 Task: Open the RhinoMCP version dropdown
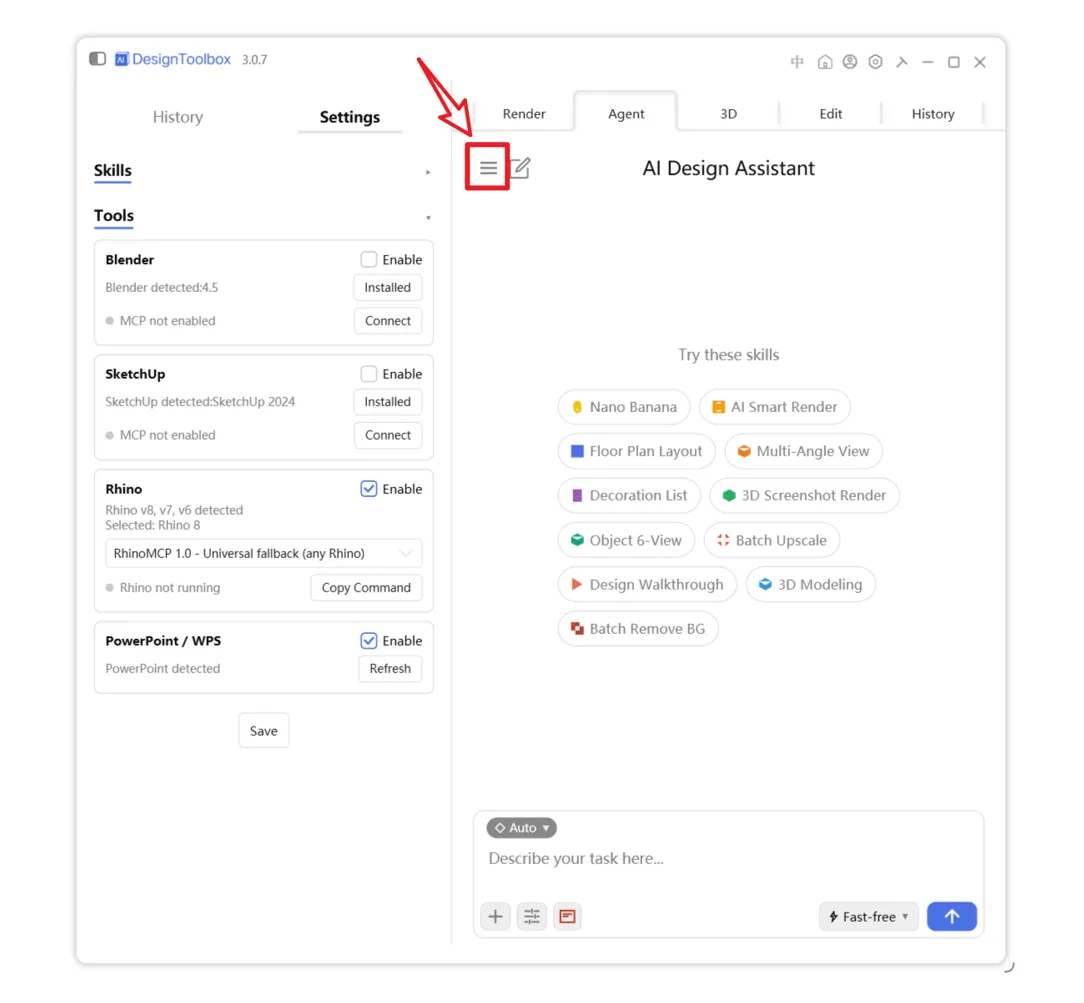click(263, 554)
